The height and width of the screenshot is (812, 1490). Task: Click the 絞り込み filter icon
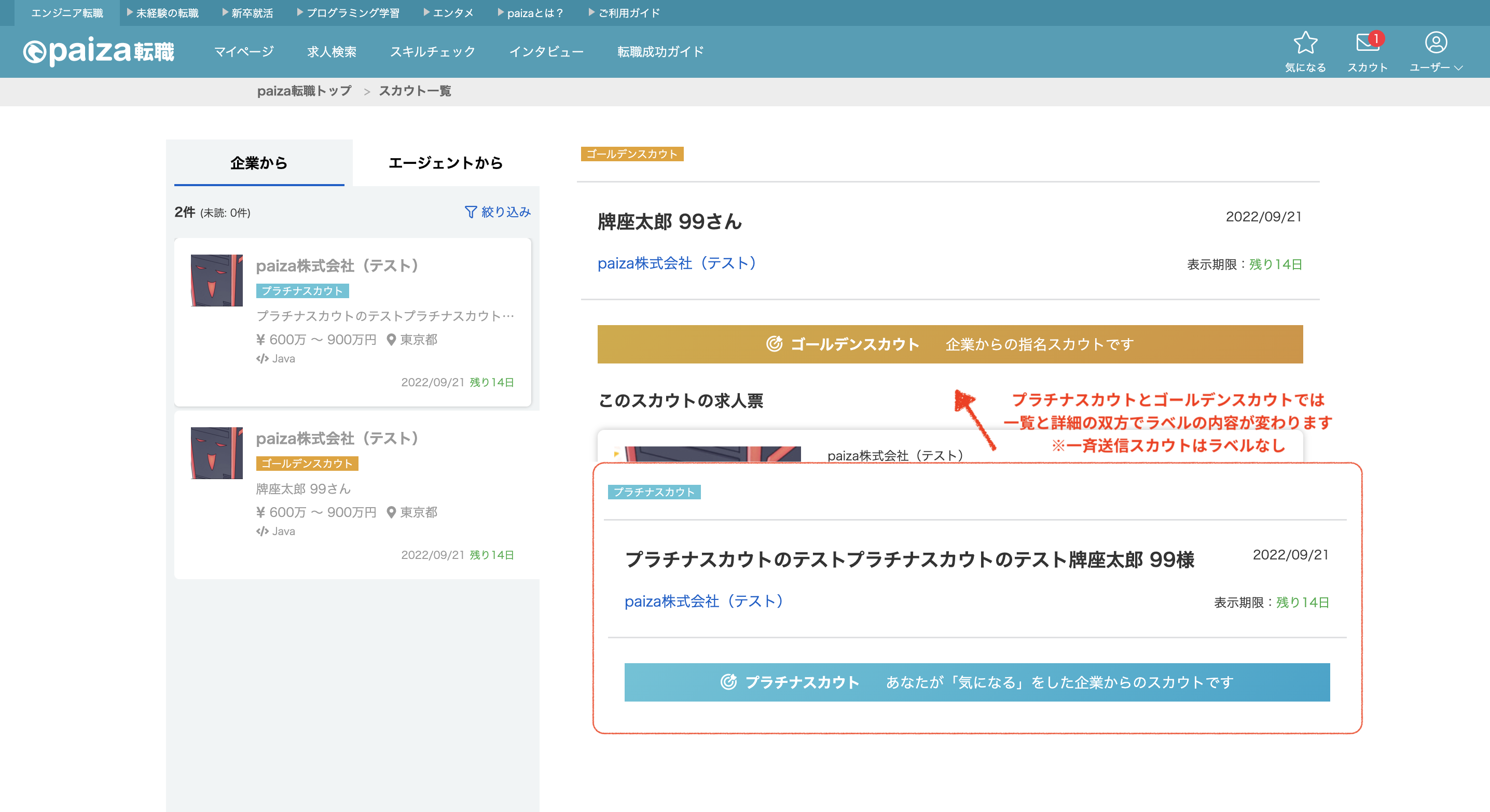pos(471,212)
